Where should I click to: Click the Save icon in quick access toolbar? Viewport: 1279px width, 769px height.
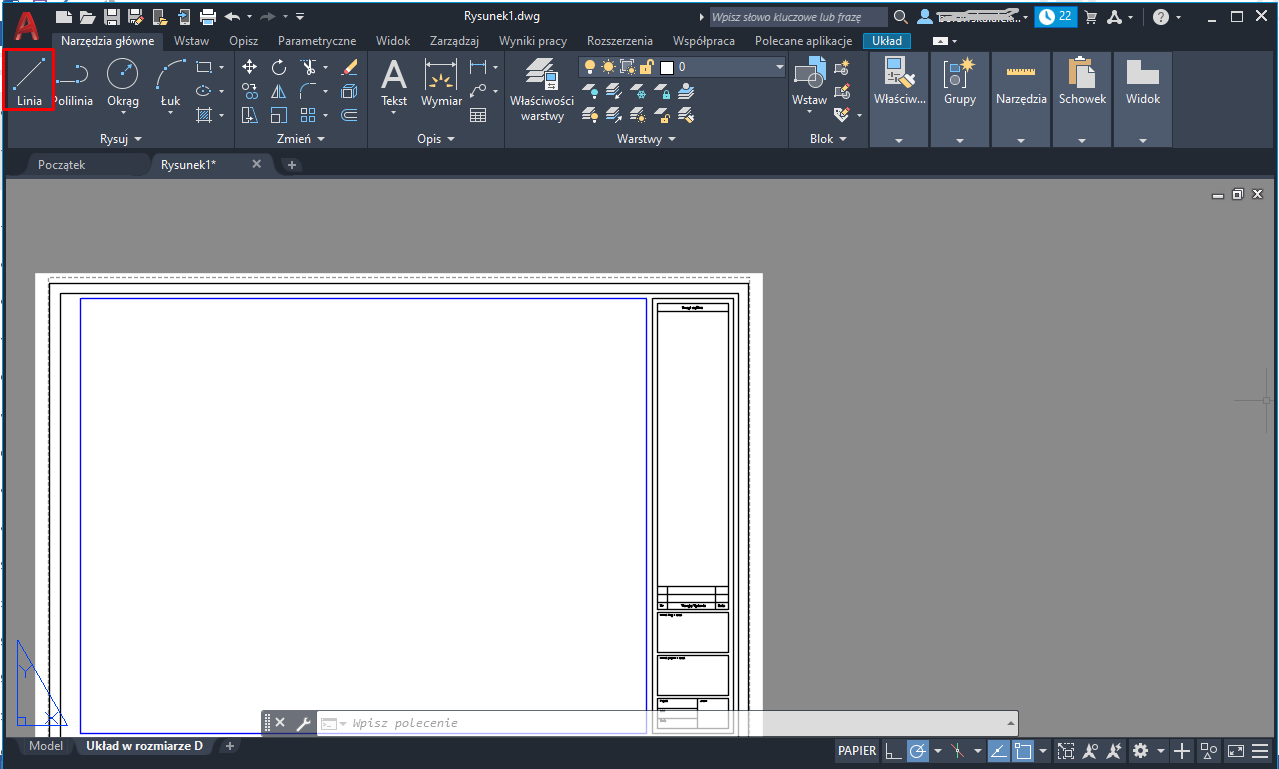coord(112,16)
